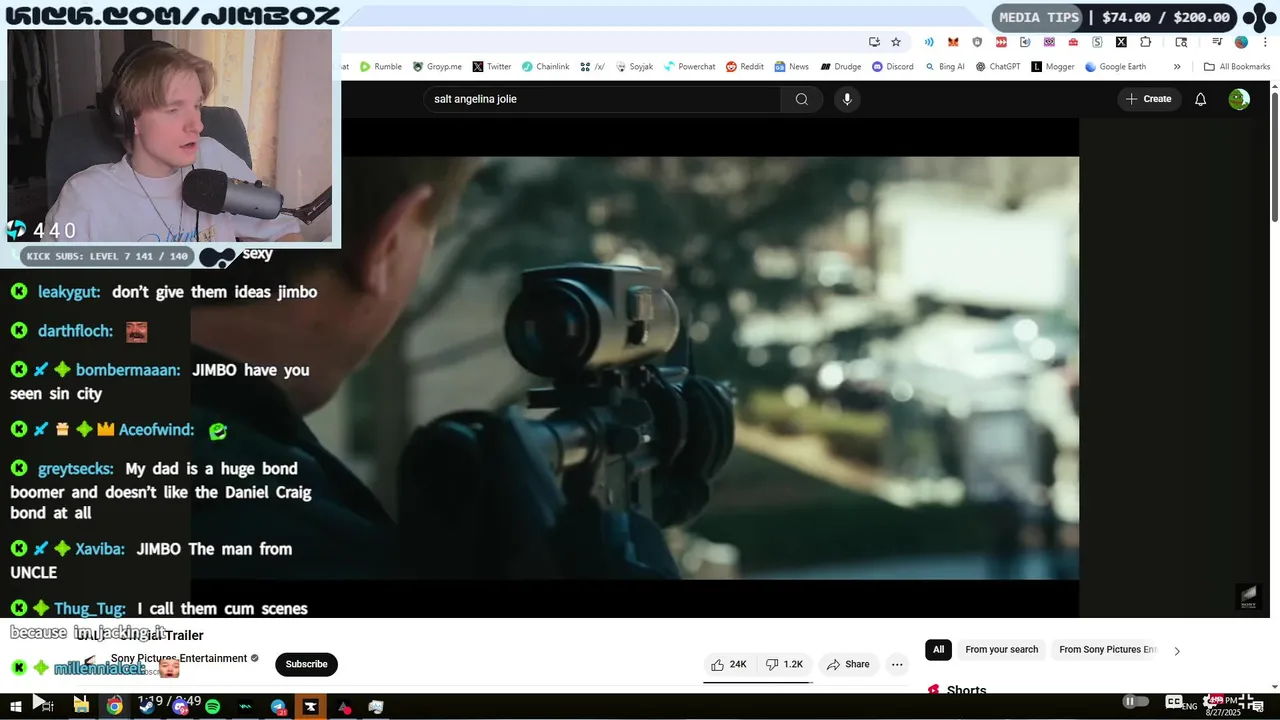1280x720 pixels.
Task: Click the blue sound waves extension icon
Action: 929,42
